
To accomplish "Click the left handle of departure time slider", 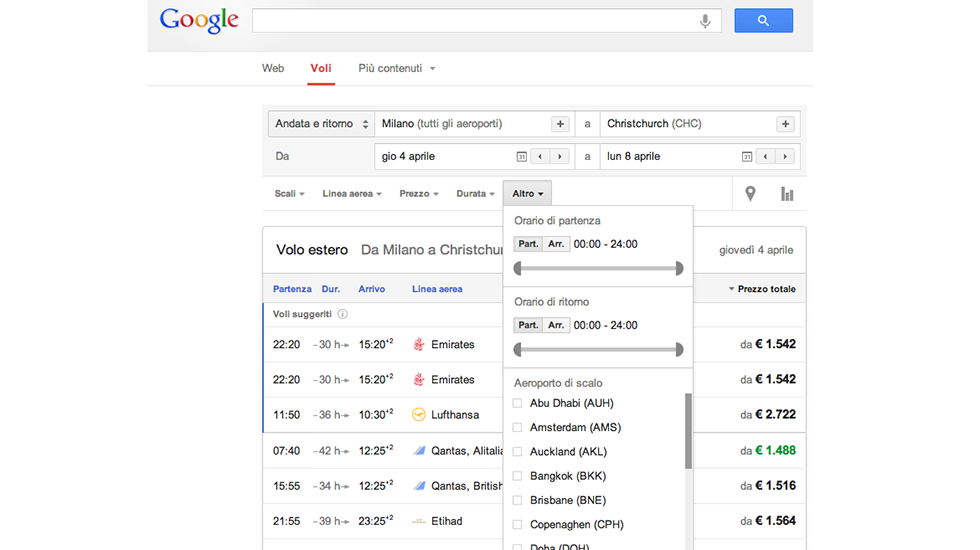I will 517,268.
